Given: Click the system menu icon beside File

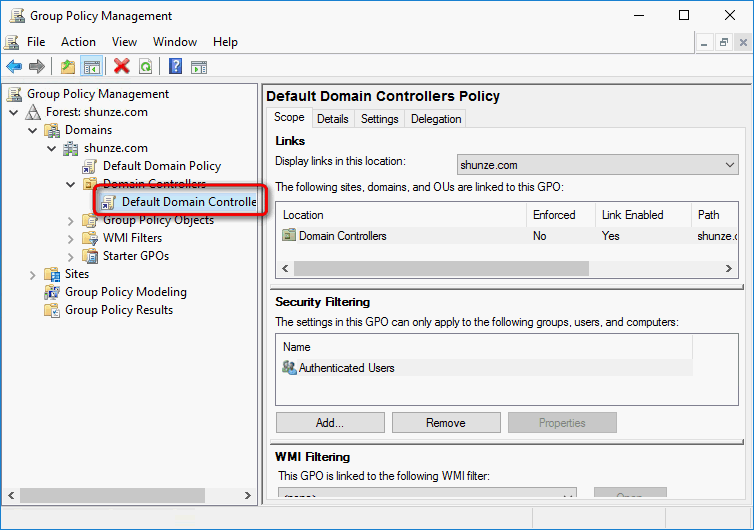Looking at the screenshot, I should [12, 42].
